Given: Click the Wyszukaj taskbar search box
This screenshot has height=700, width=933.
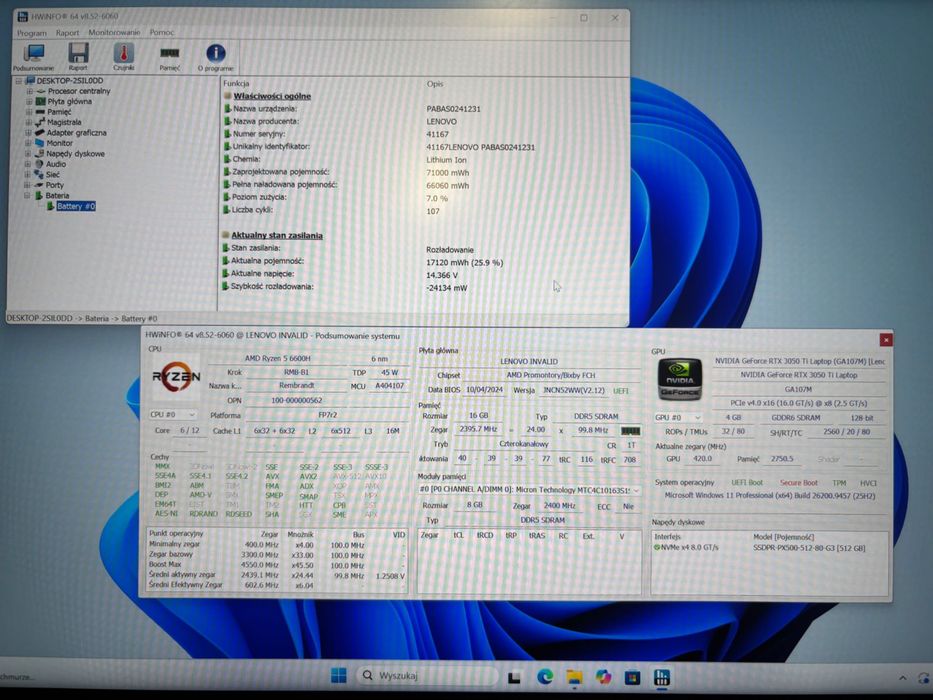Looking at the screenshot, I should tap(427, 676).
